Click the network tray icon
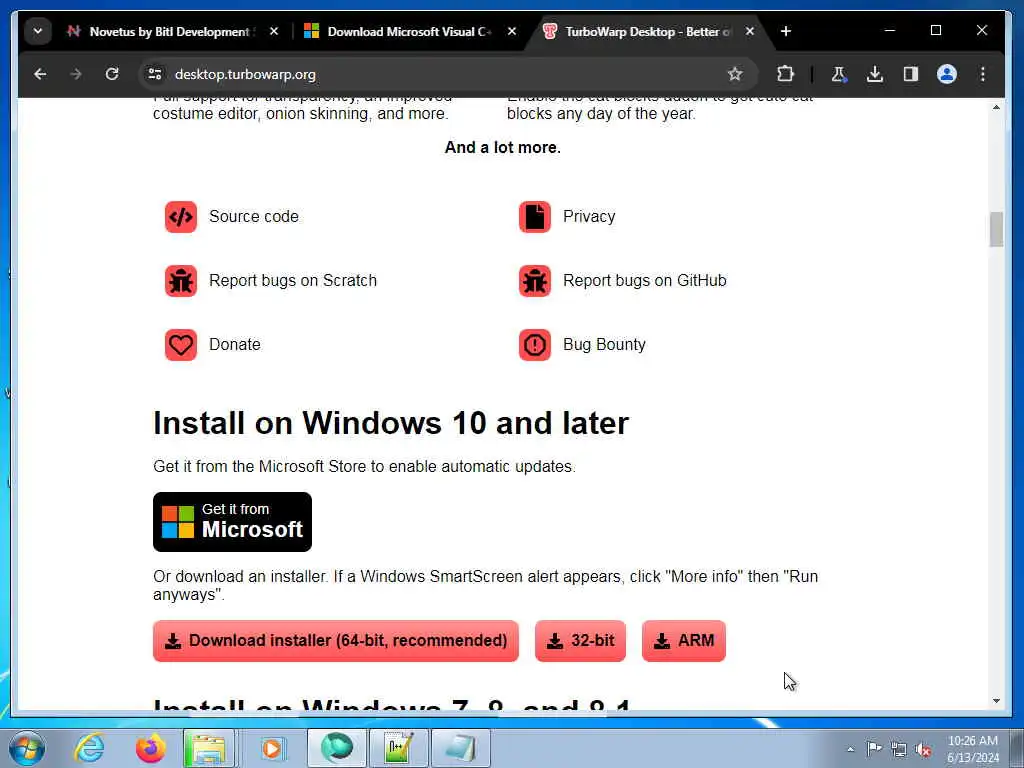 [x=899, y=750]
